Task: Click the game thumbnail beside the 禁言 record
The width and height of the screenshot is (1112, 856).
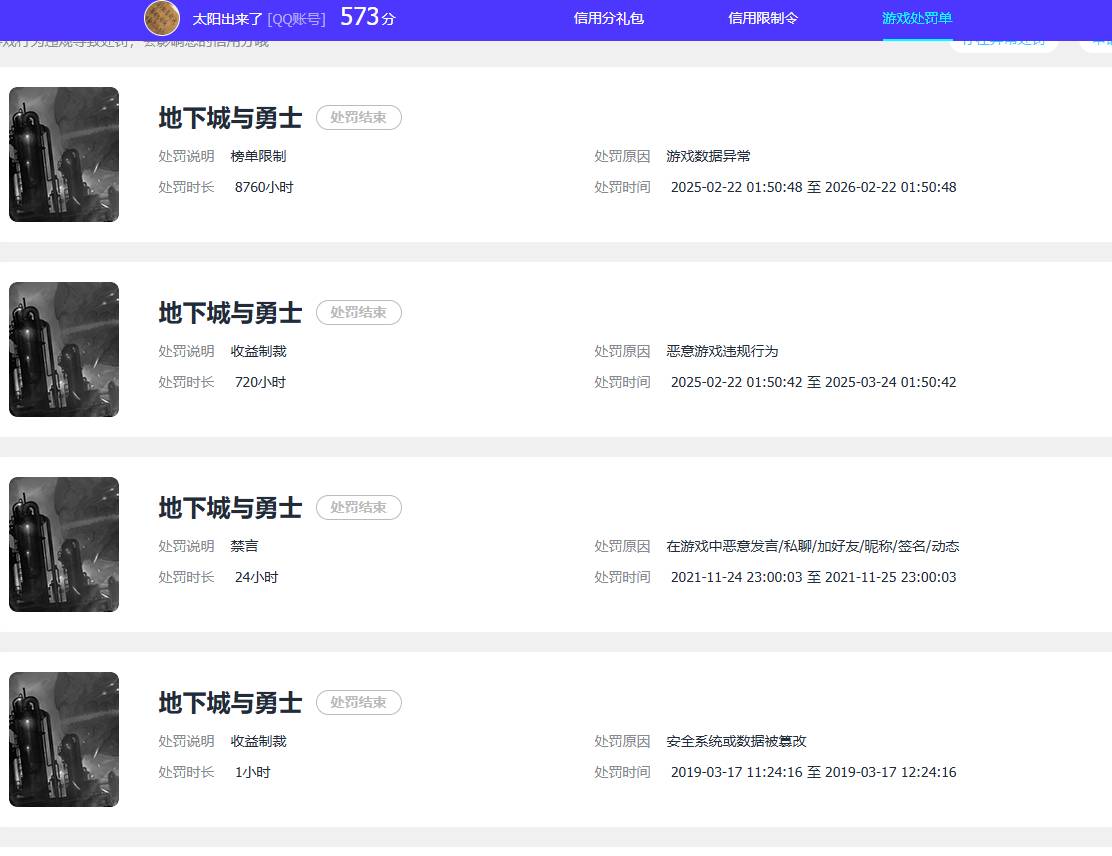Action: (63, 544)
